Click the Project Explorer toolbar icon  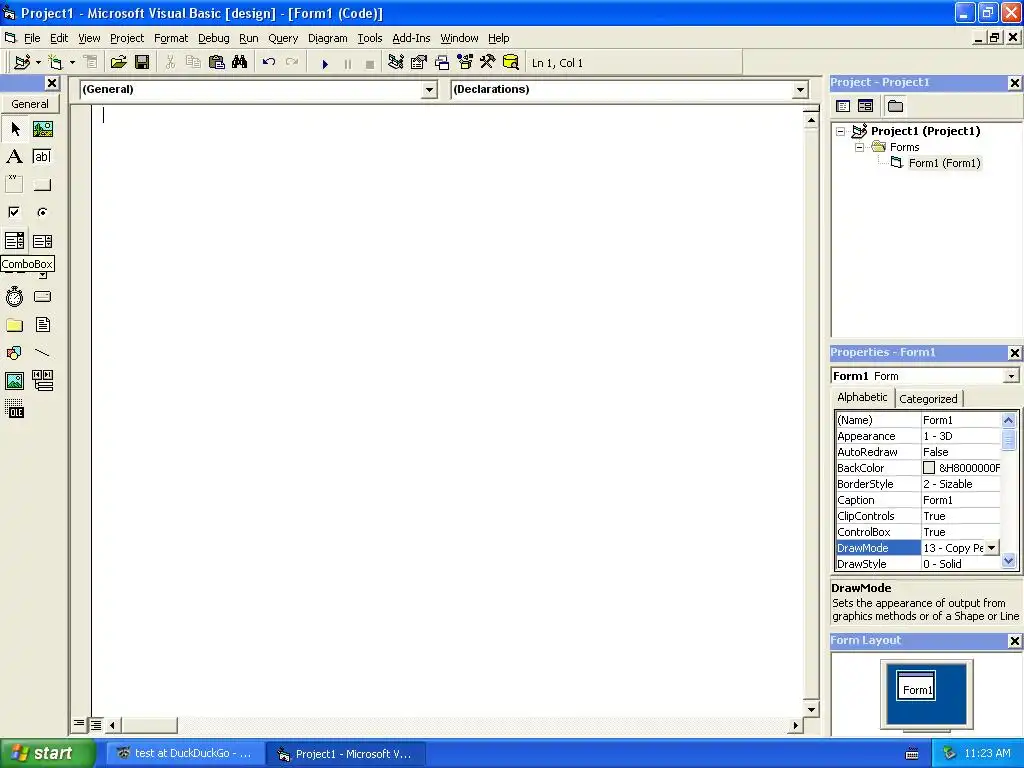[x=395, y=63]
